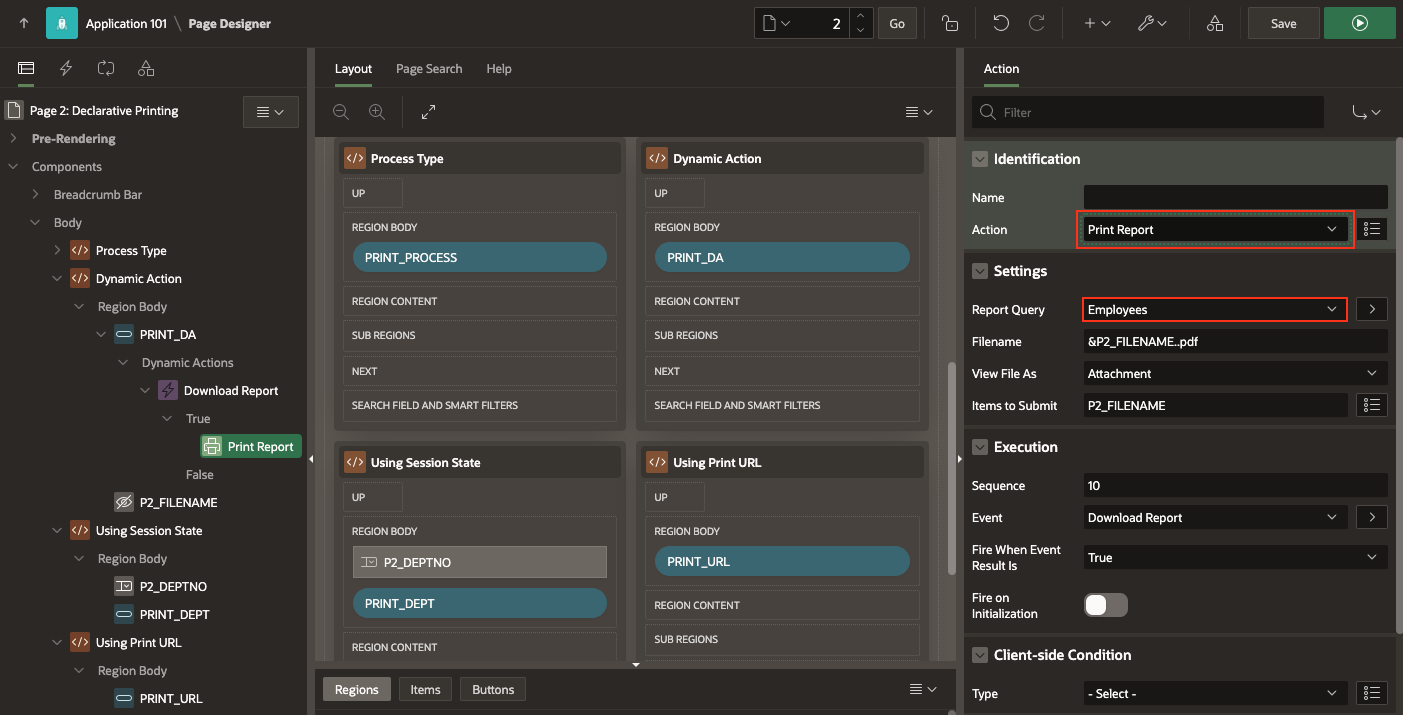Click the Filter field in the Action panel
Screen dimensions: 1403x715
pyautogui.click(x=1147, y=112)
